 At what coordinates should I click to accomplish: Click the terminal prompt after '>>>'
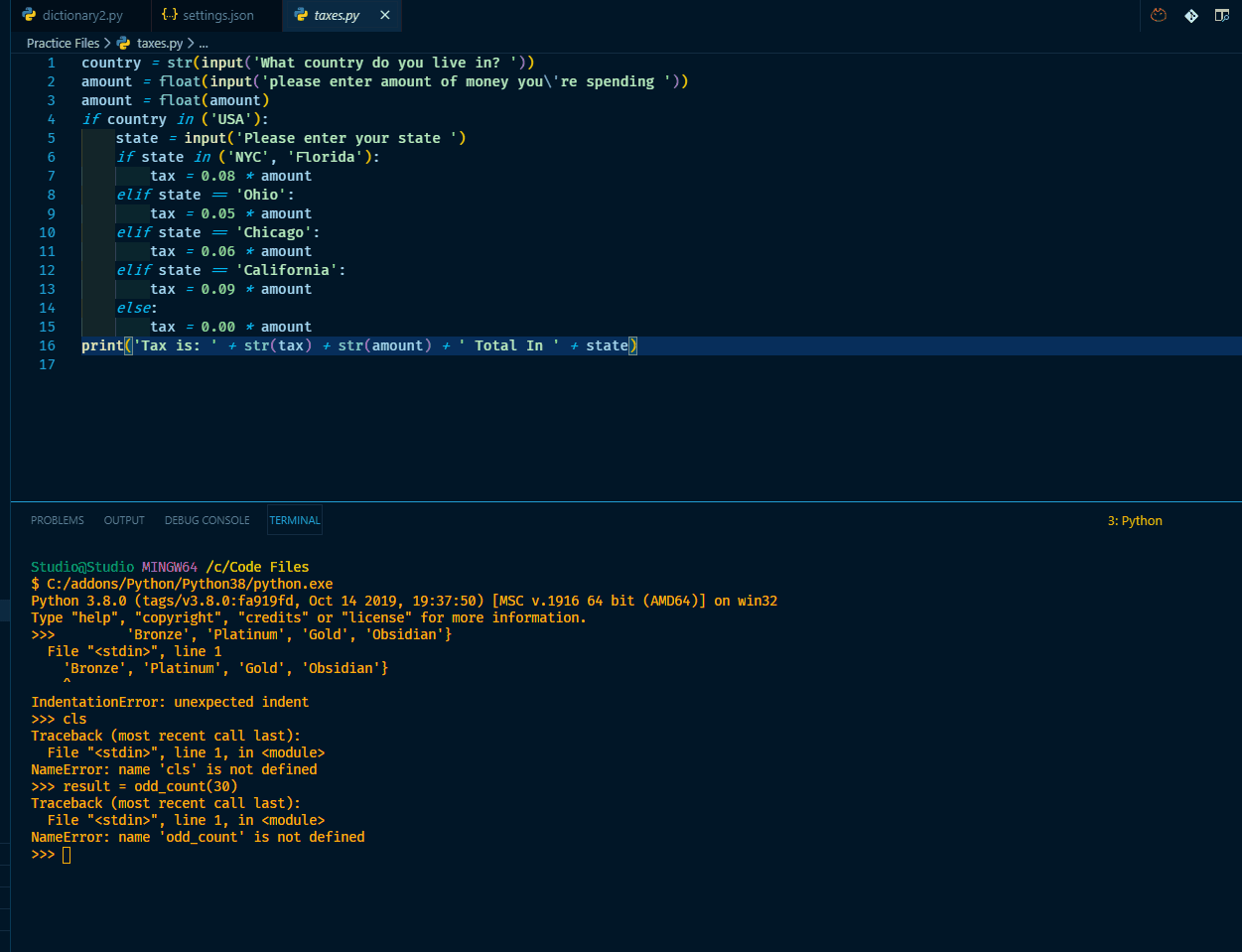click(66, 854)
